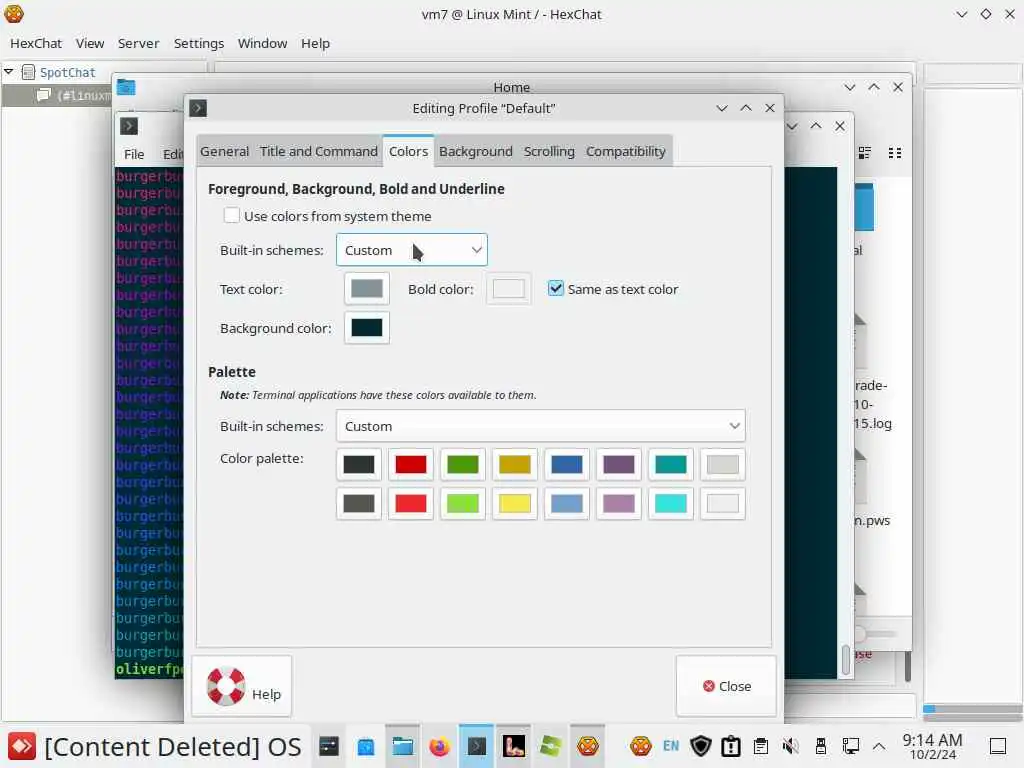Click the folder icon in Home window titlebar
The image size is (1024, 768).
point(126,87)
